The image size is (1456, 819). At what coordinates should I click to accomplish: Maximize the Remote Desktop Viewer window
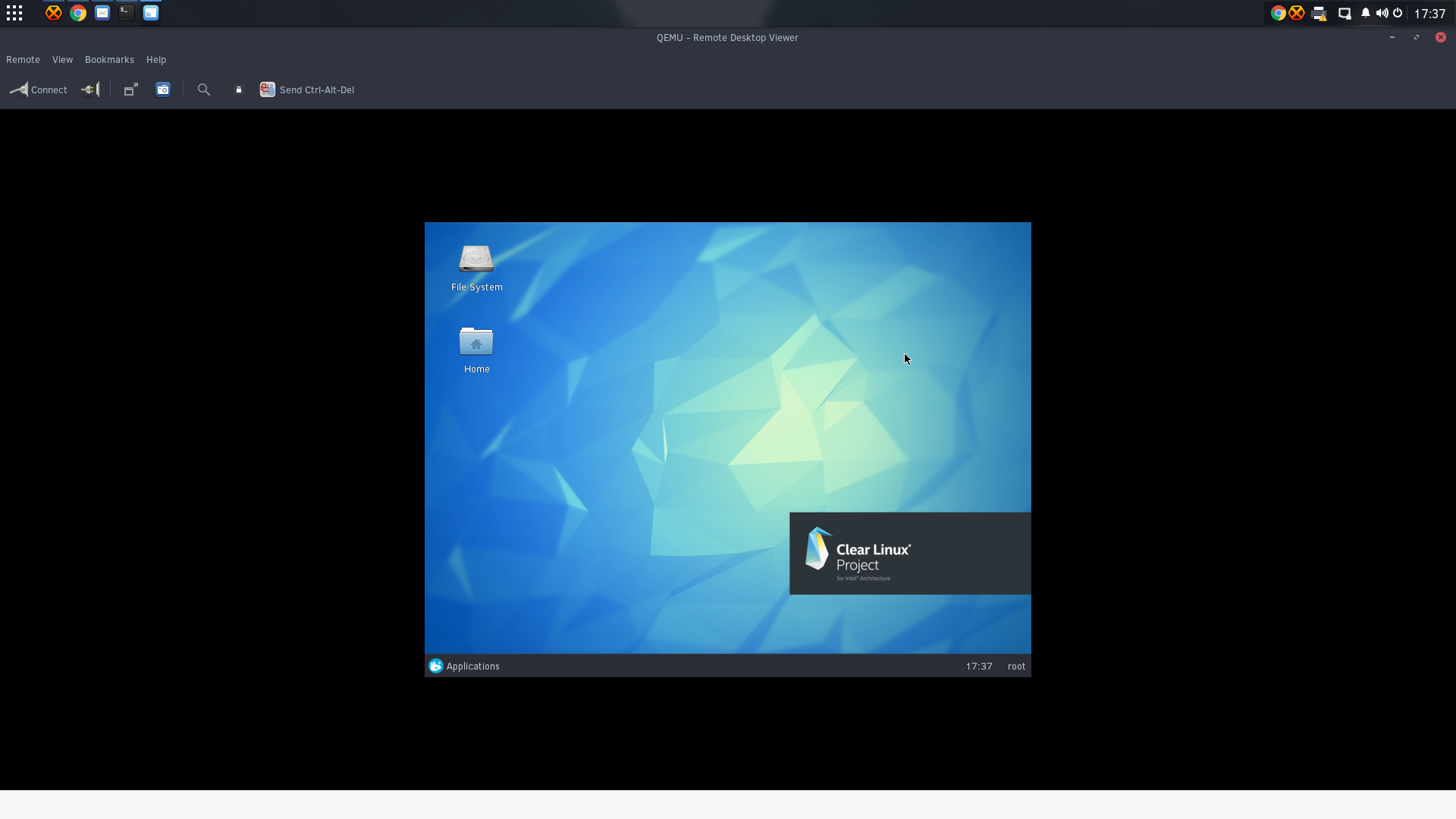[x=1417, y=37]
